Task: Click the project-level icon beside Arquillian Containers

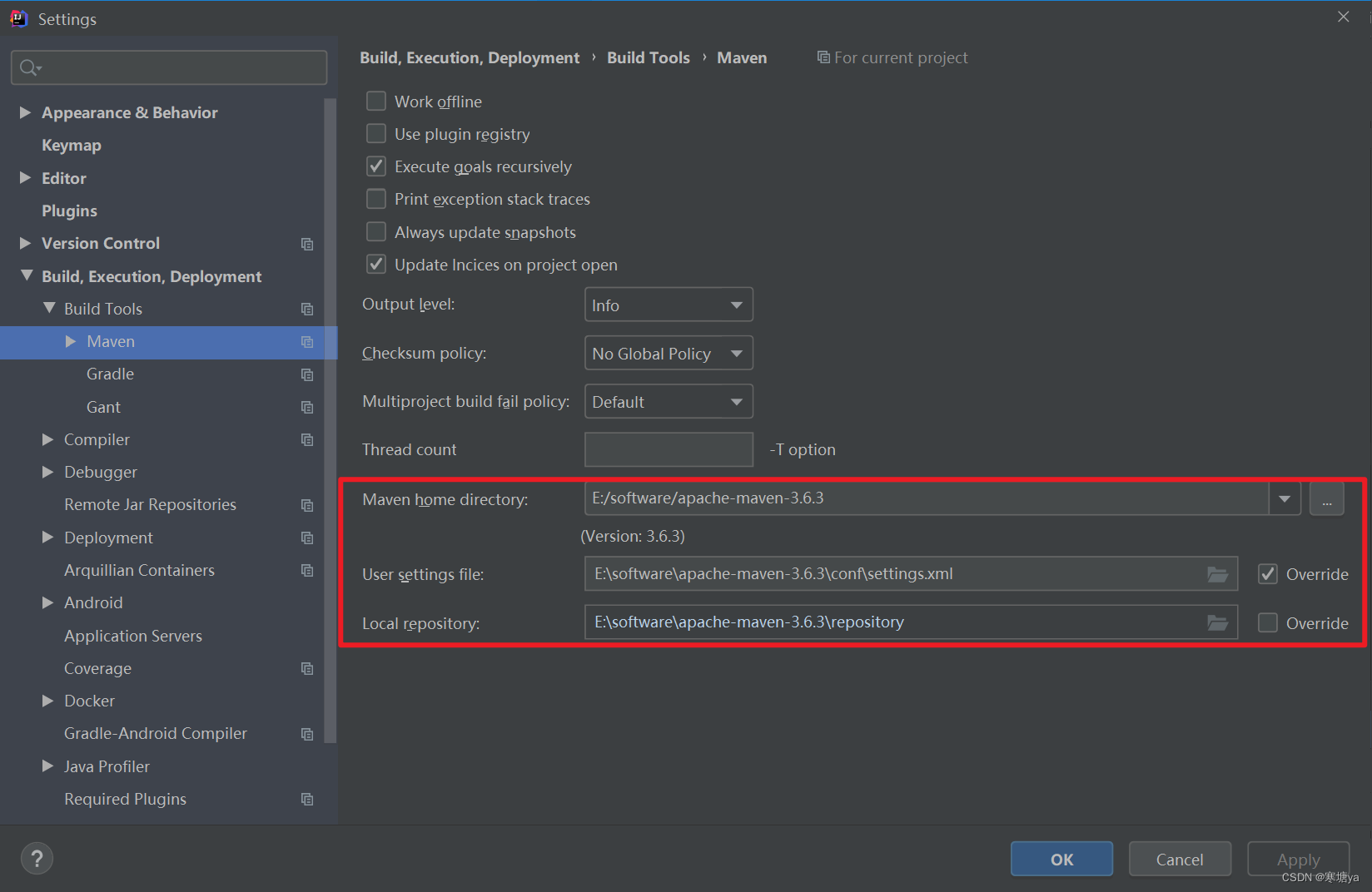Action: coord(307,571)
